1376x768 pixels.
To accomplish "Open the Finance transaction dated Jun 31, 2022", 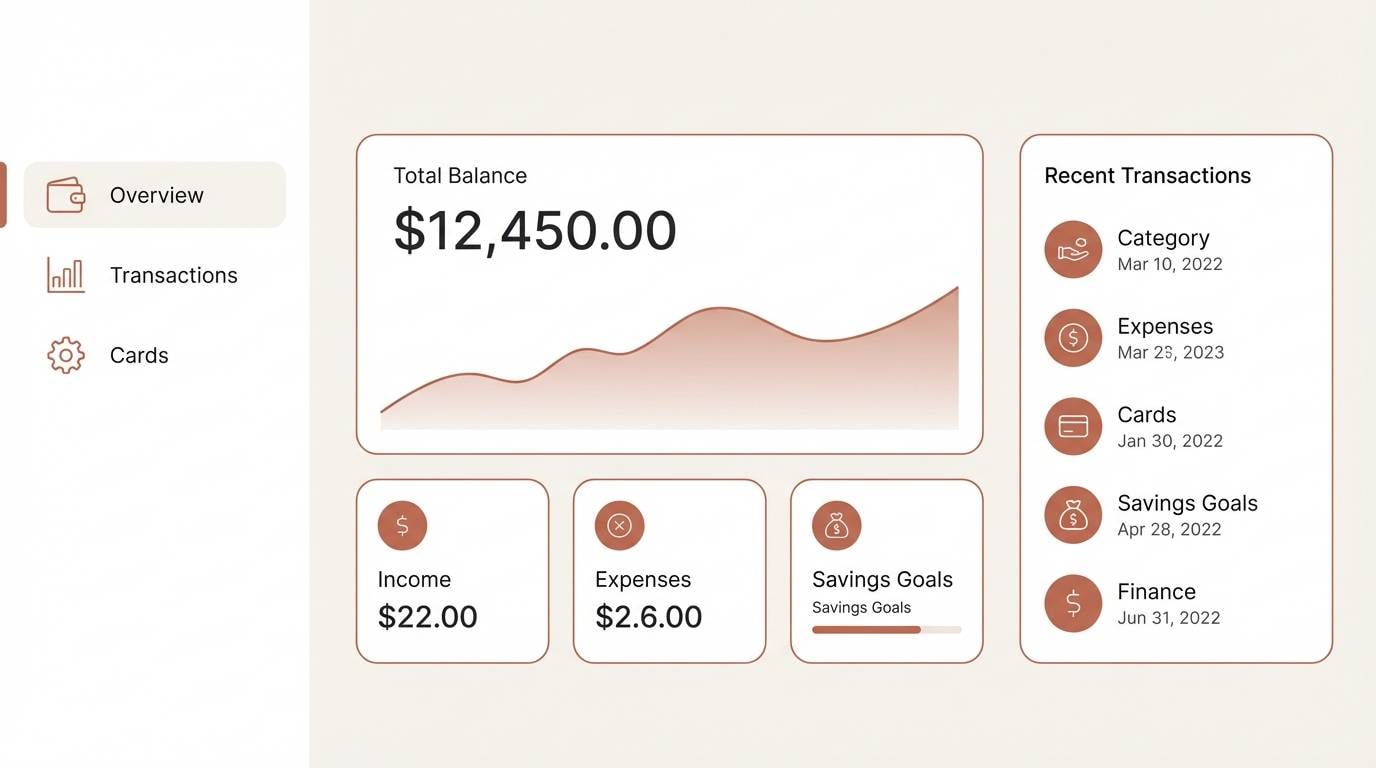I will click(x=1157, y=602).
